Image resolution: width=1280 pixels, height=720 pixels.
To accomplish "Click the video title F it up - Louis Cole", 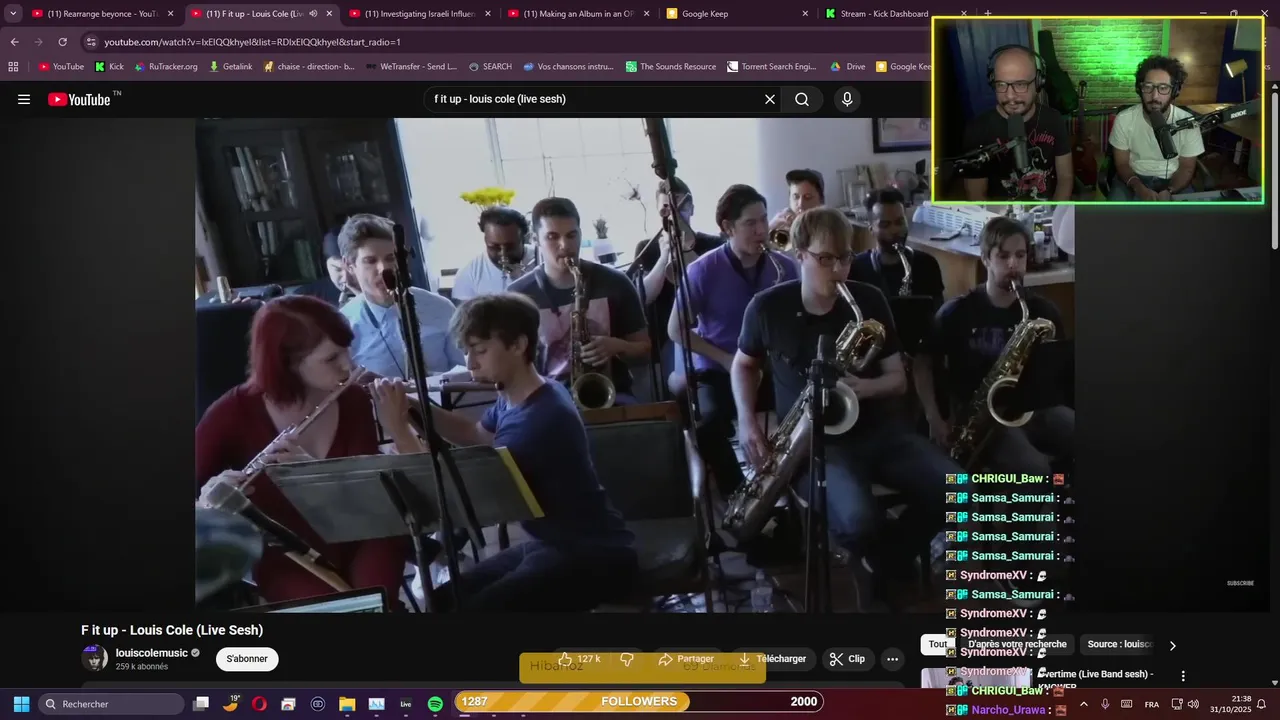I will coord(172,630).
